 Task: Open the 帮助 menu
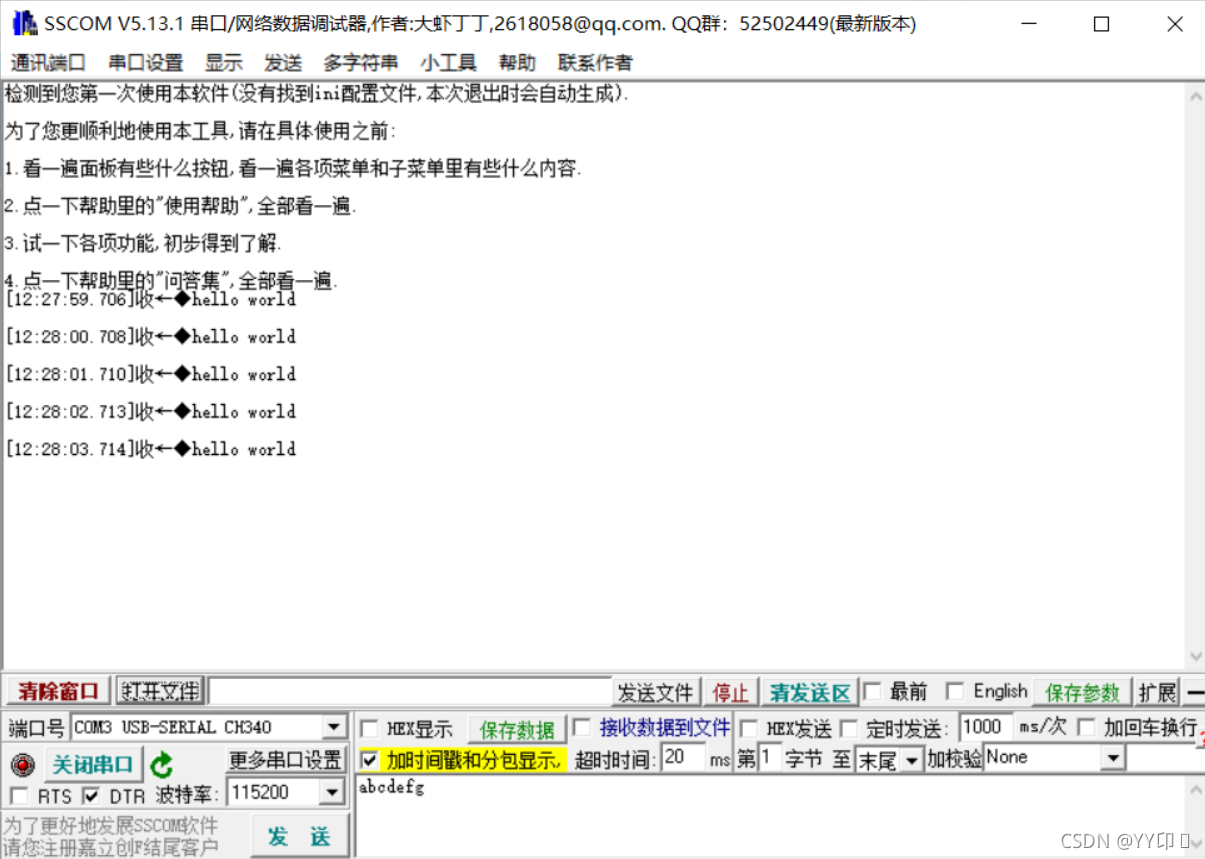[x=517, y=63]
